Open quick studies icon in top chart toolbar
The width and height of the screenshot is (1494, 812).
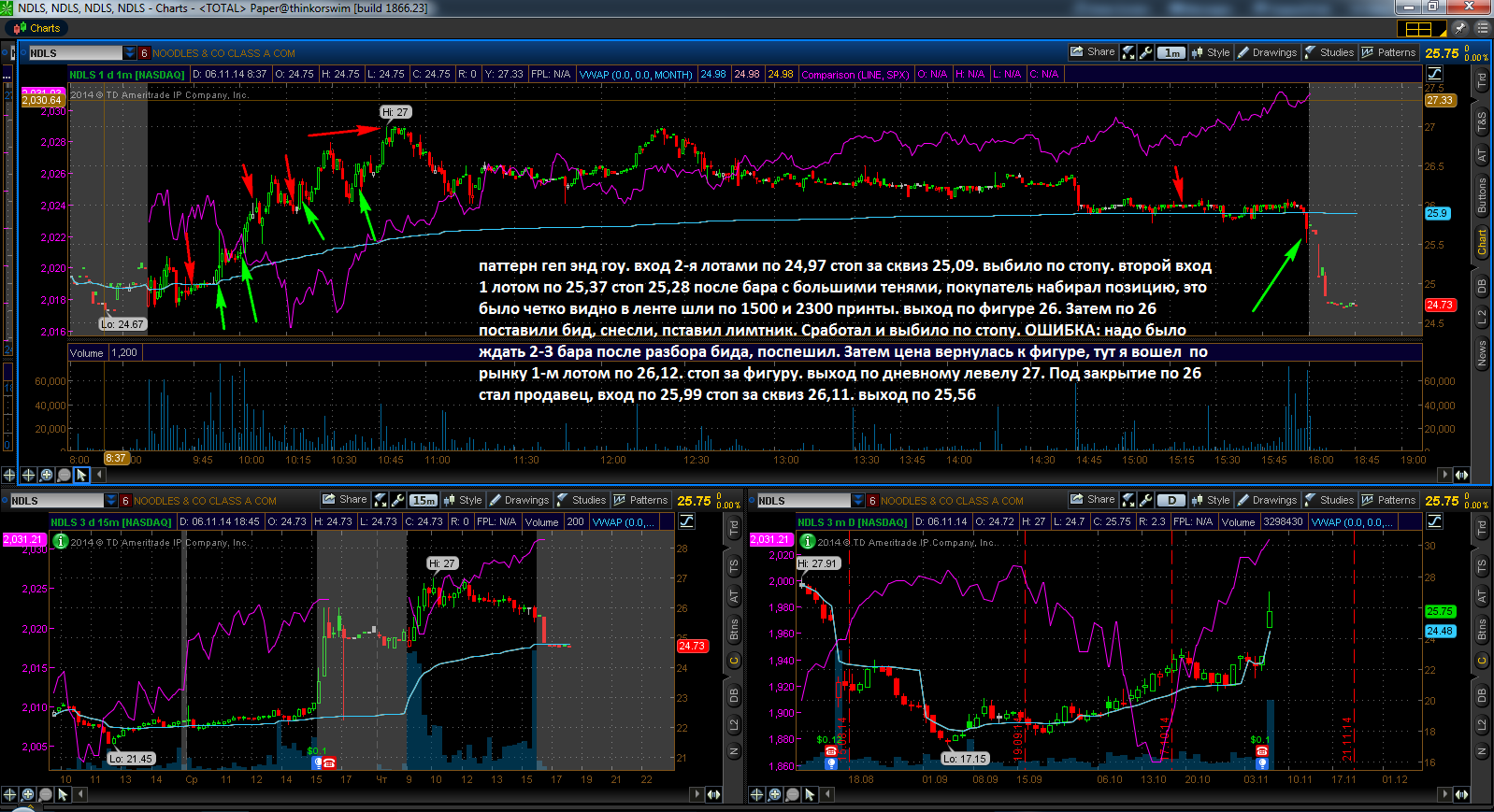[1128, 52]
